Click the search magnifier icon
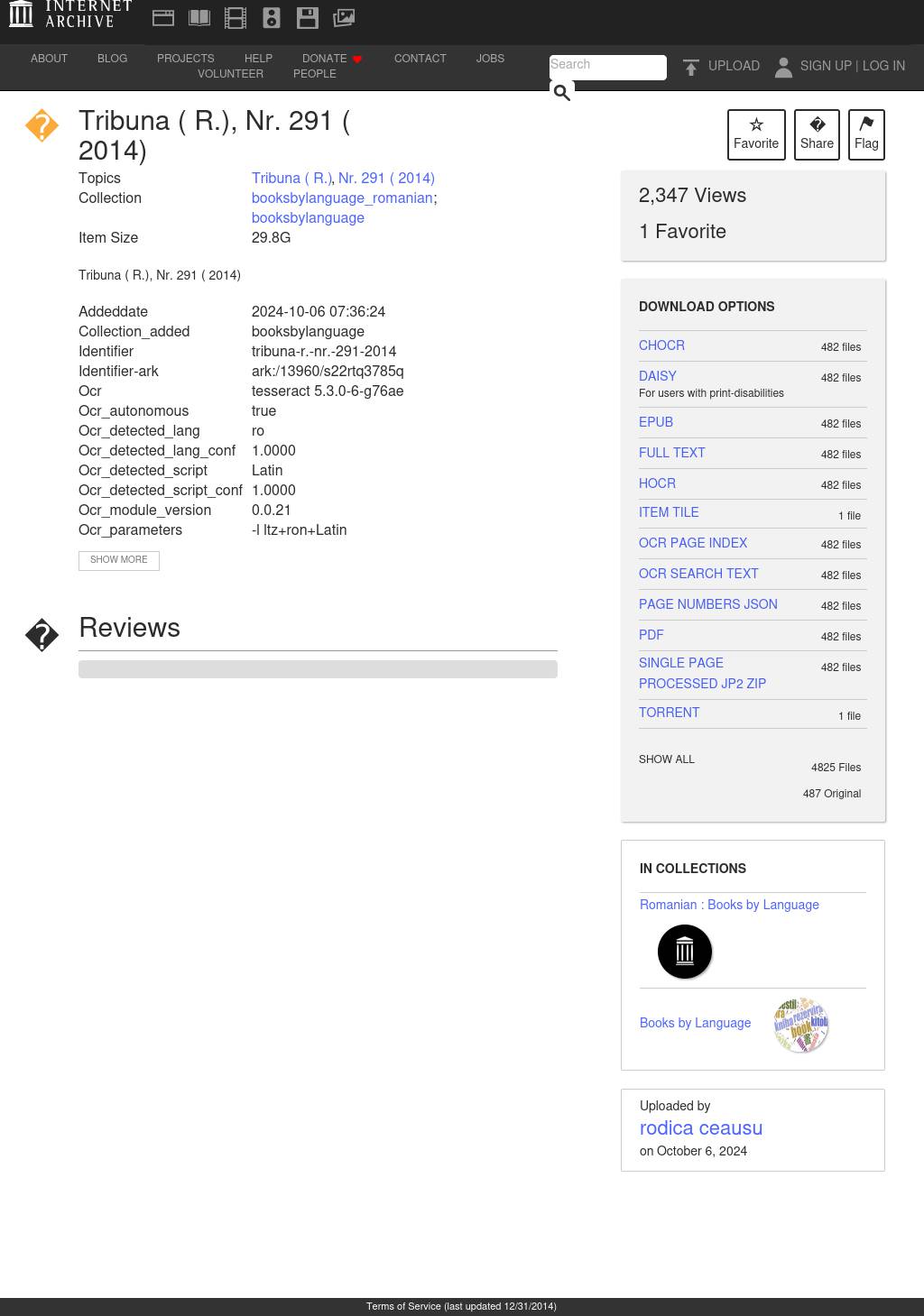This screenshot has width=924, height=1316. (x=561, y=92)
